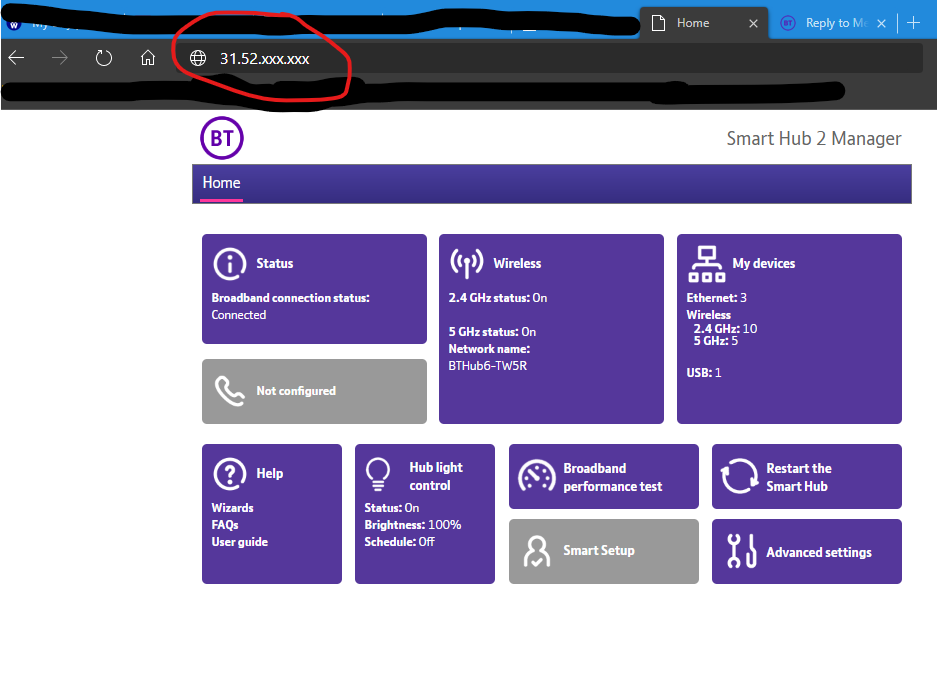This screenshot has height=687, width=937.
Task: Go to browser home page icon
Action: click(x=148, y=58)
